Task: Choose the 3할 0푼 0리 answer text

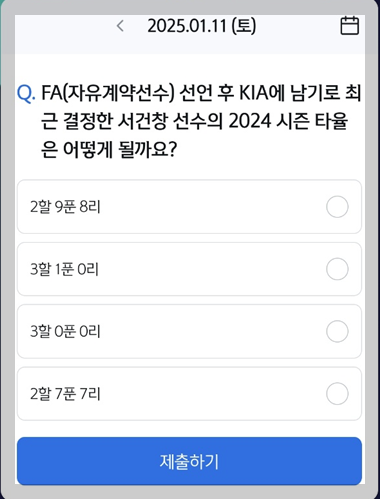Action: 65,331
